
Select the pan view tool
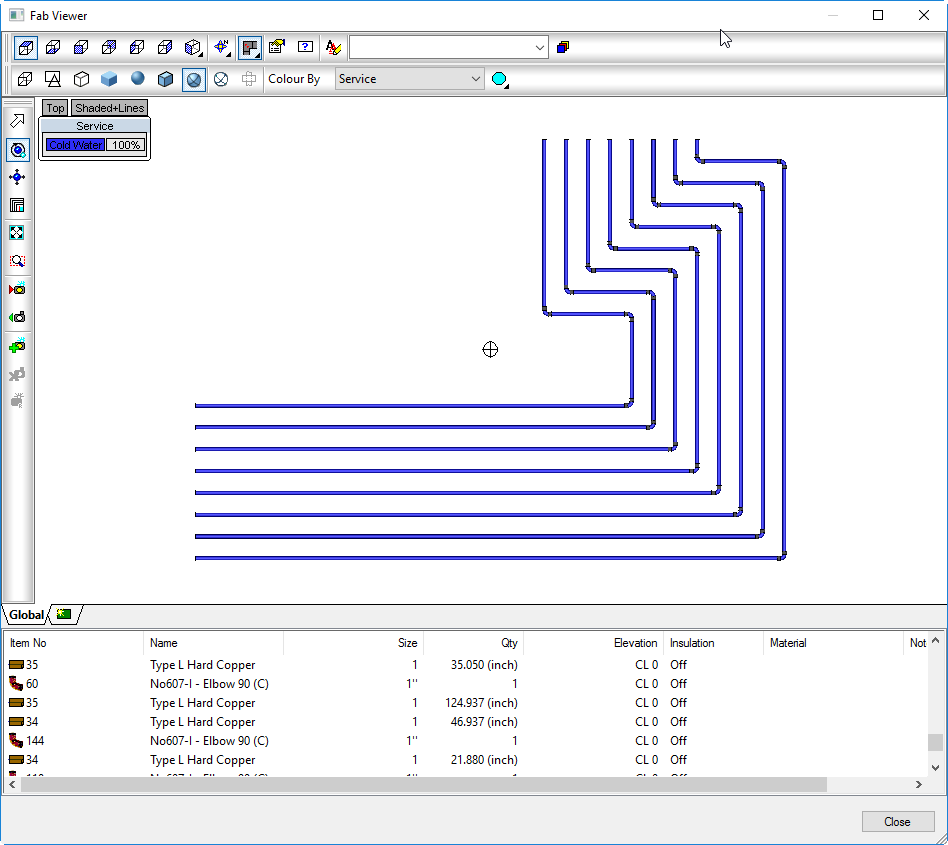[x=17, y=177]
